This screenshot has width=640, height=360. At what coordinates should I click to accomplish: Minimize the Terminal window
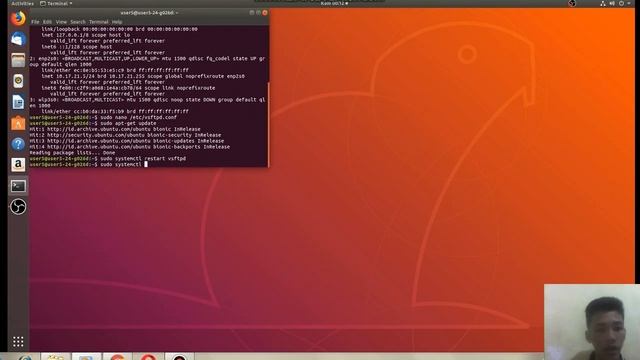tap(252, 13)
